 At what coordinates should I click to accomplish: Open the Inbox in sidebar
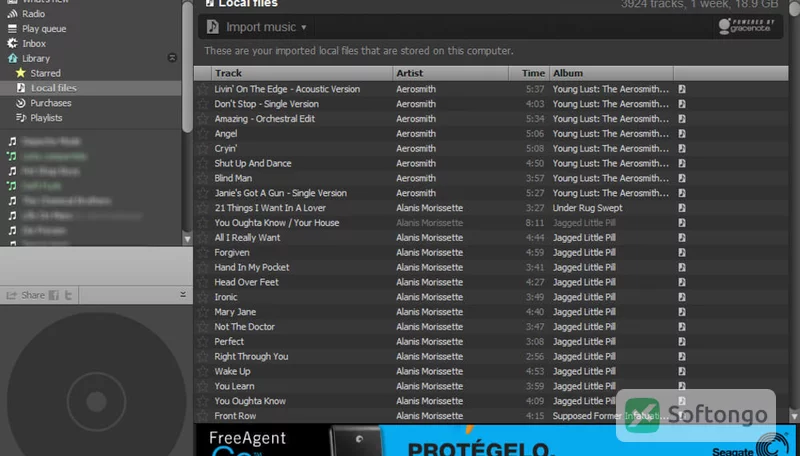(x=34, y=43)
